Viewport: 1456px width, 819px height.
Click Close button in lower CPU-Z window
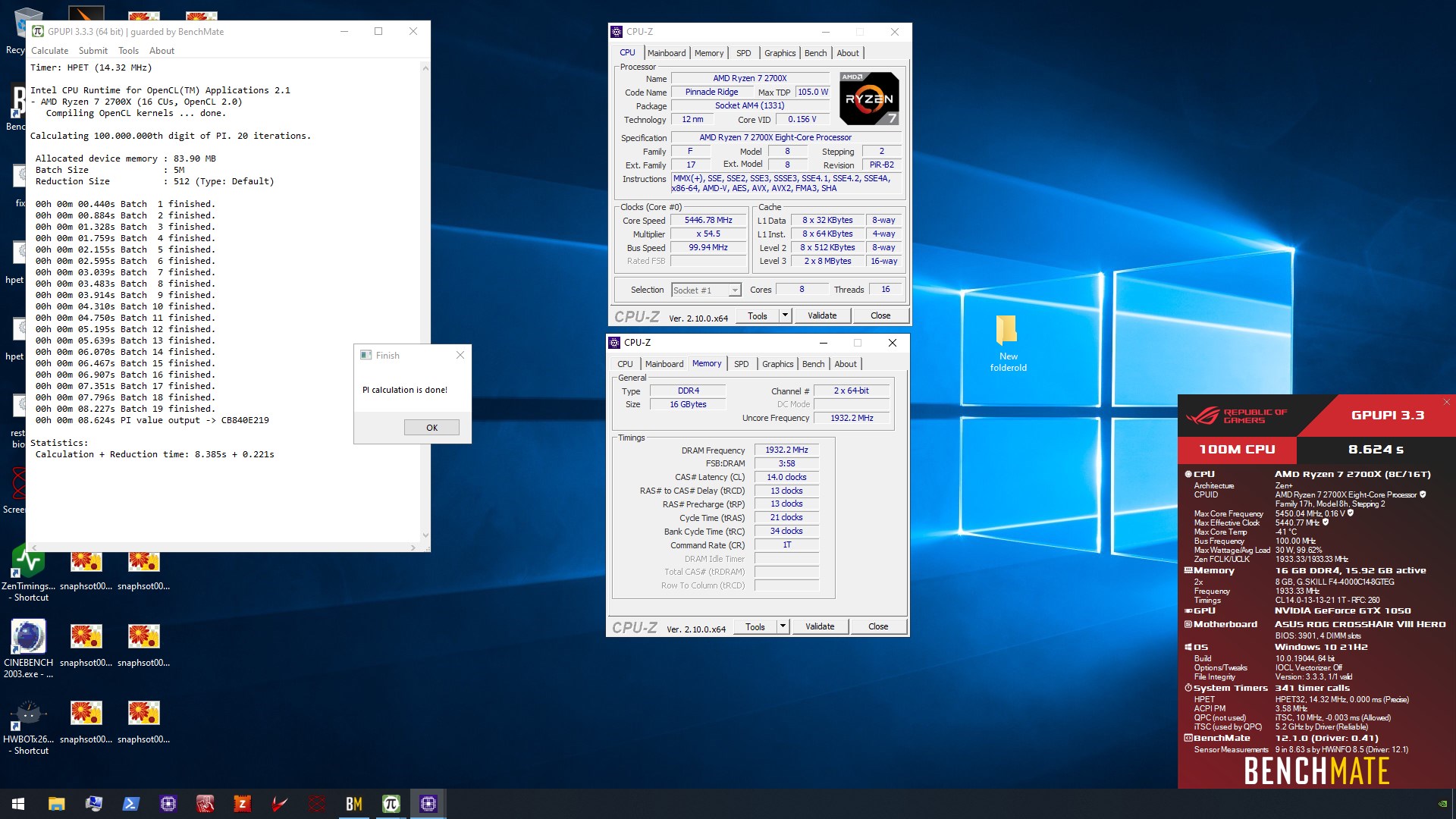[878, 626]
